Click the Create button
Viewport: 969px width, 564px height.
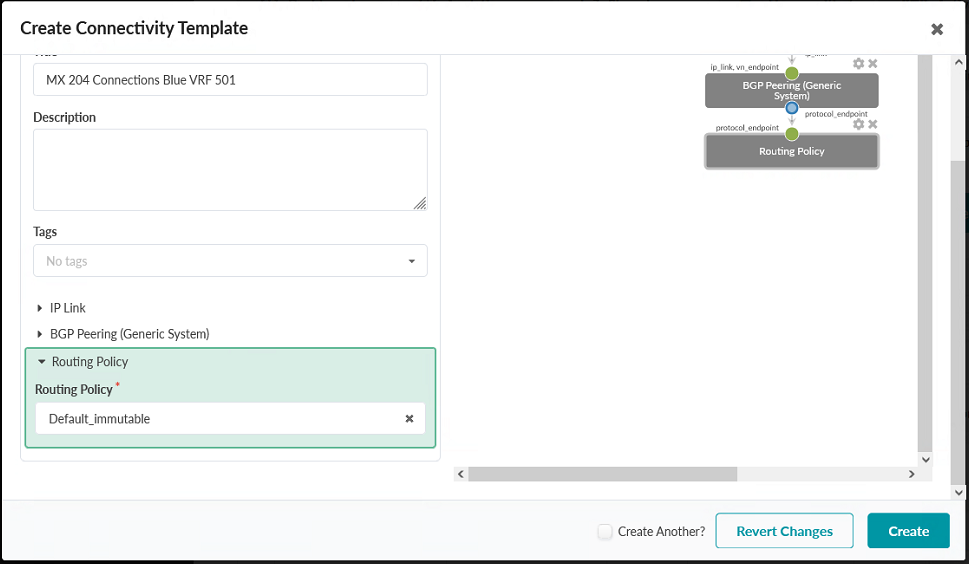coord(908,531)
